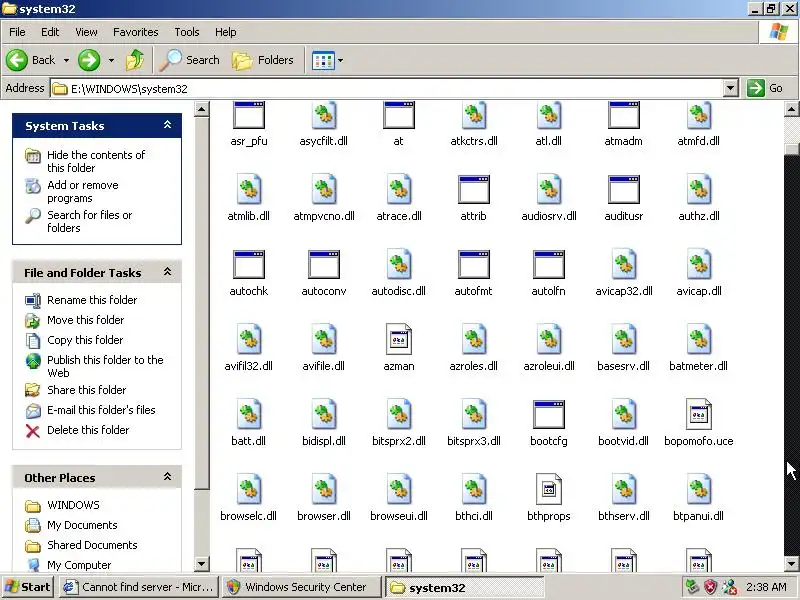Click the taskbar clock showing 2:38 AM
The width and height of the screenshot is (800, 600).
(x=766, y=587)
